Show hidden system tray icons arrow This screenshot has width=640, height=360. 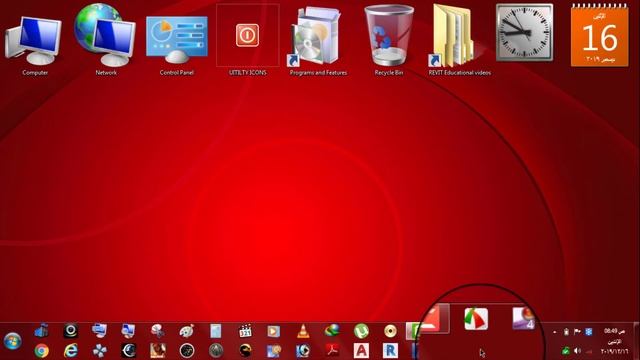click(554, 332)
